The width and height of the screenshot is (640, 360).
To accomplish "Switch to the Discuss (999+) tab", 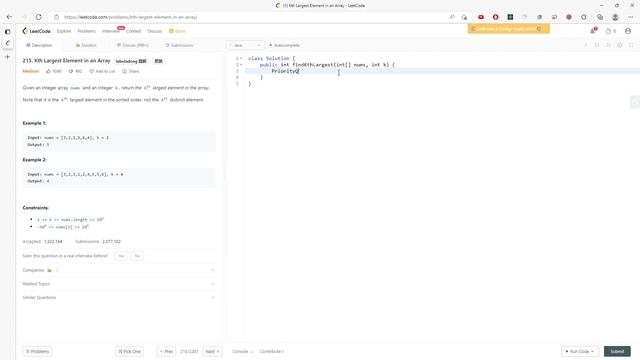I will pyautogui.click(x=133, y=45).
